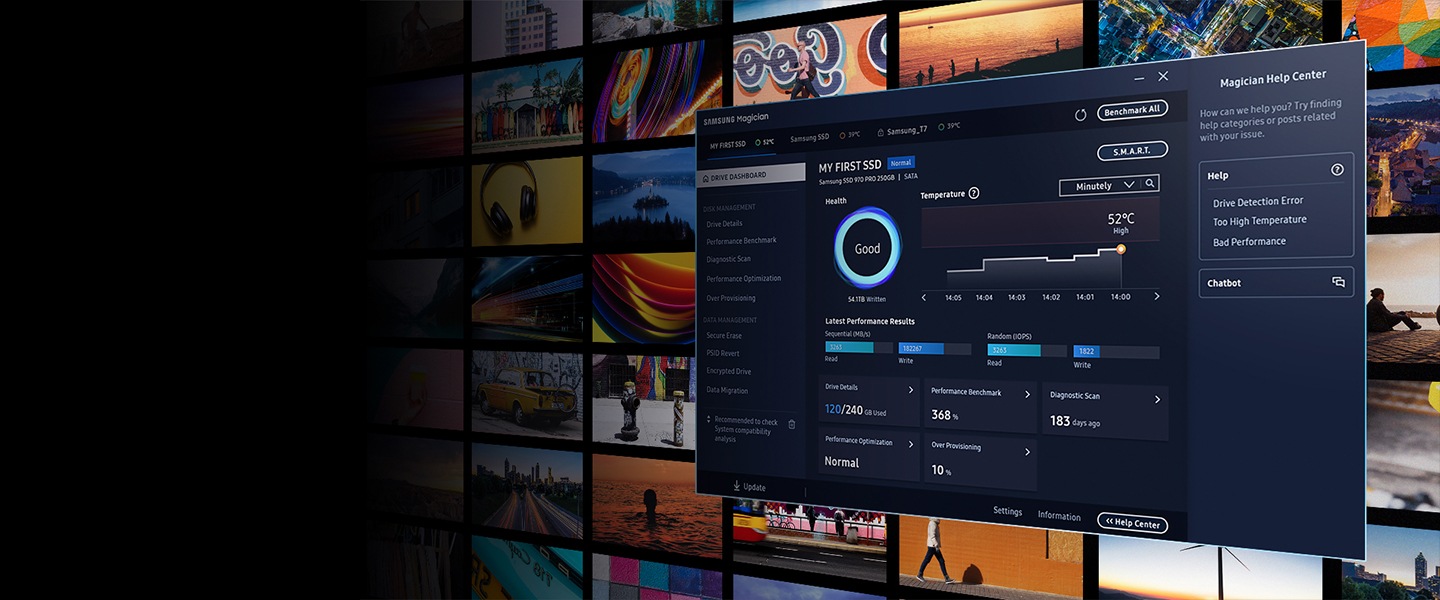The height and width of the screenshot is (600, 1440).
Task: Click the download arrow icon beside Update
Action: pos(737,486)
